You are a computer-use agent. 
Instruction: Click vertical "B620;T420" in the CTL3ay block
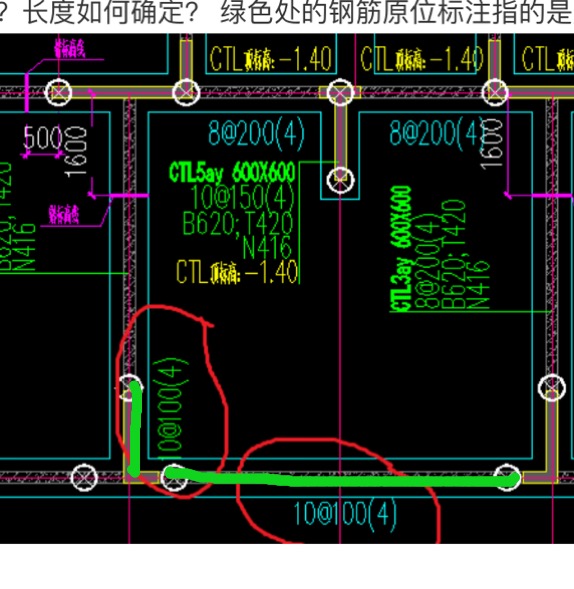pyautogui.click(x=453, y=254)
